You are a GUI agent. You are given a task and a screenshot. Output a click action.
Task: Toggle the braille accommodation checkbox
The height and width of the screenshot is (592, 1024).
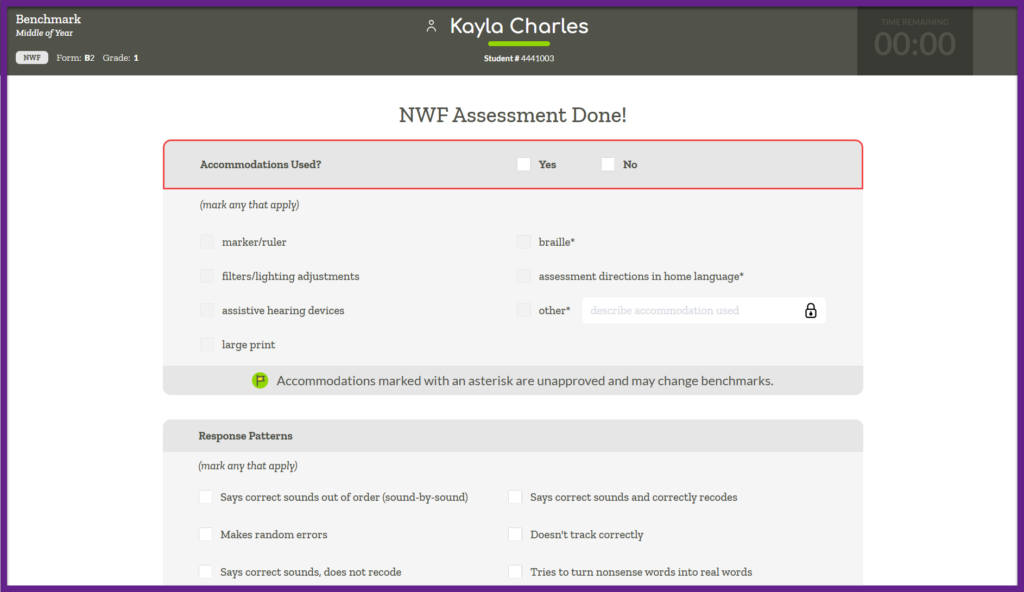coord(524,242)
